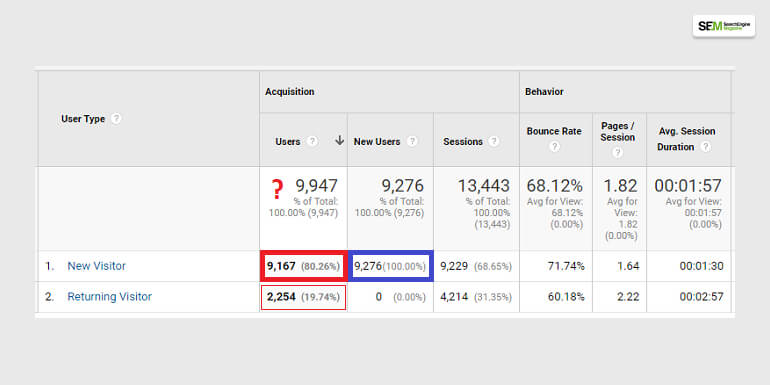The image size is (770, 385).
Task: Click help icon under Pages / Session header
Action: 618,152
